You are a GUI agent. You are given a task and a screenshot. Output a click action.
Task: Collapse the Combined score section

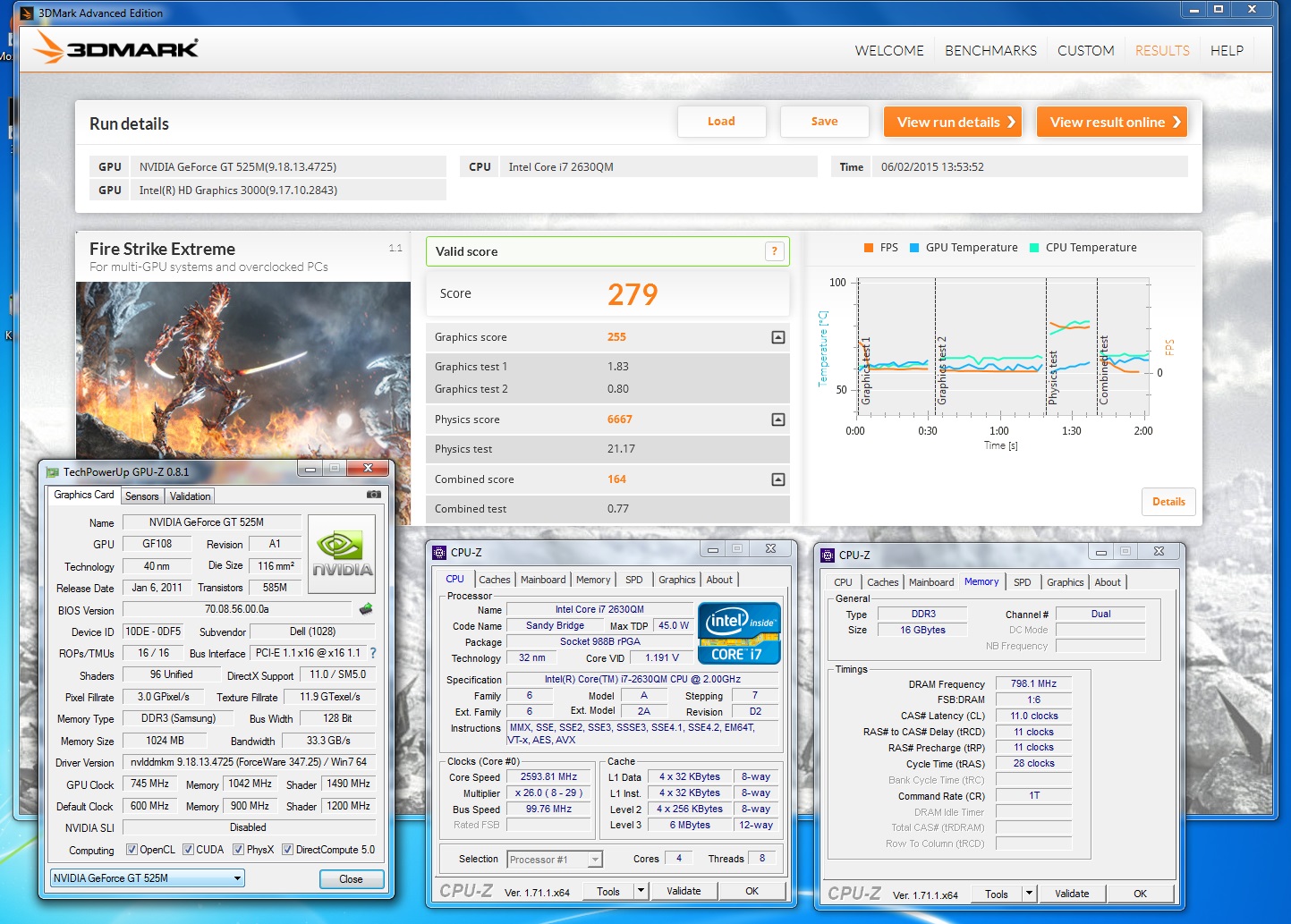[x=778, y=479]
